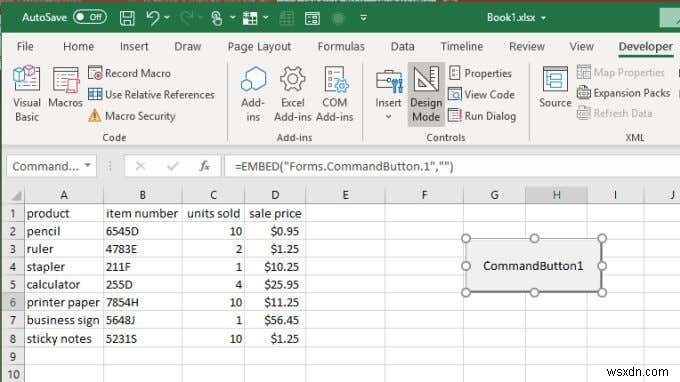Select row 6 header

pyautogui.click(x=13, y=302)
